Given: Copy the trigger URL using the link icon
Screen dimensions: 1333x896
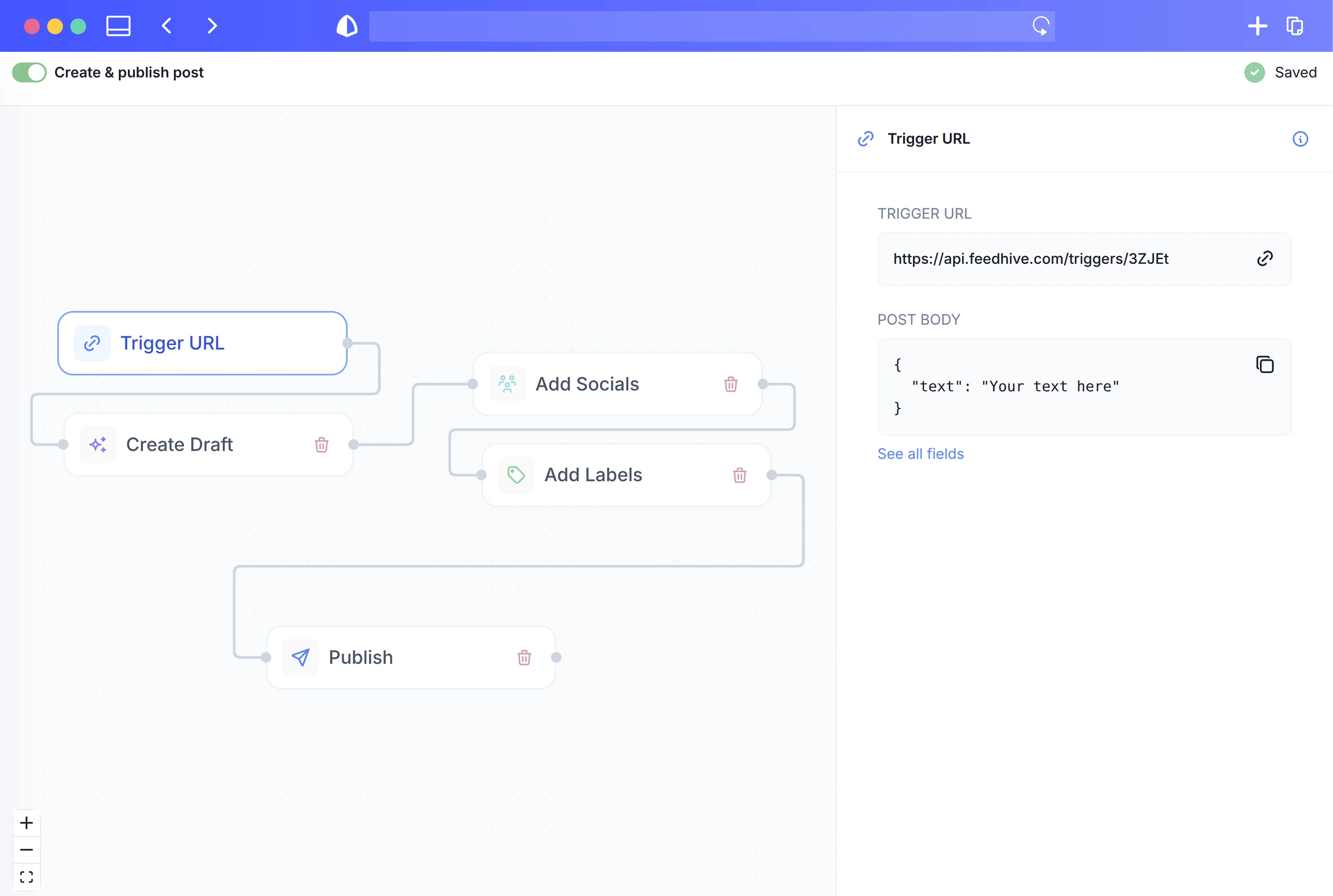Looking at the screenshot, I should pos(1265,258).
